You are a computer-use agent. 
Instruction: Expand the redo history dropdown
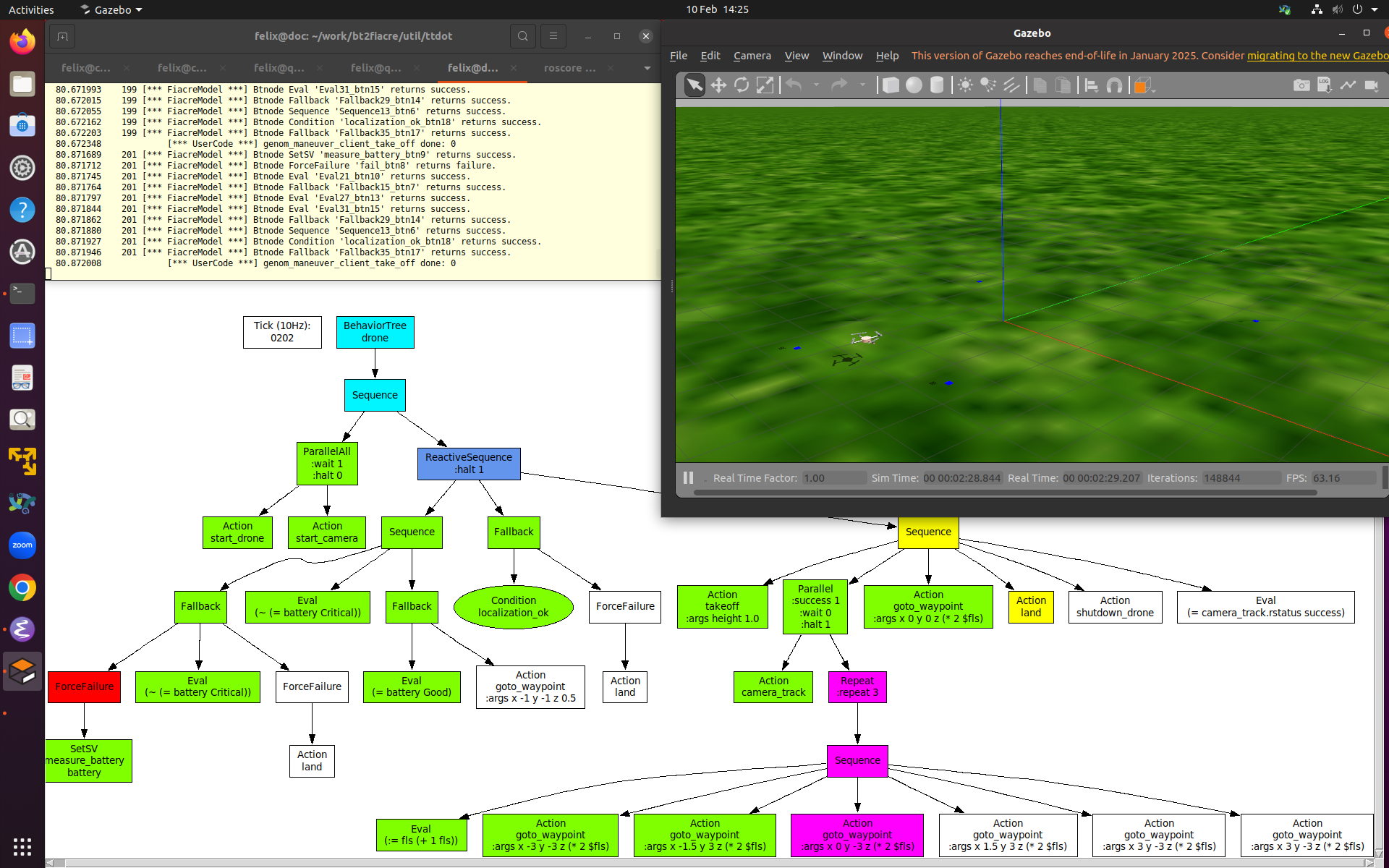pyautogui.click(x=862, y=85)
